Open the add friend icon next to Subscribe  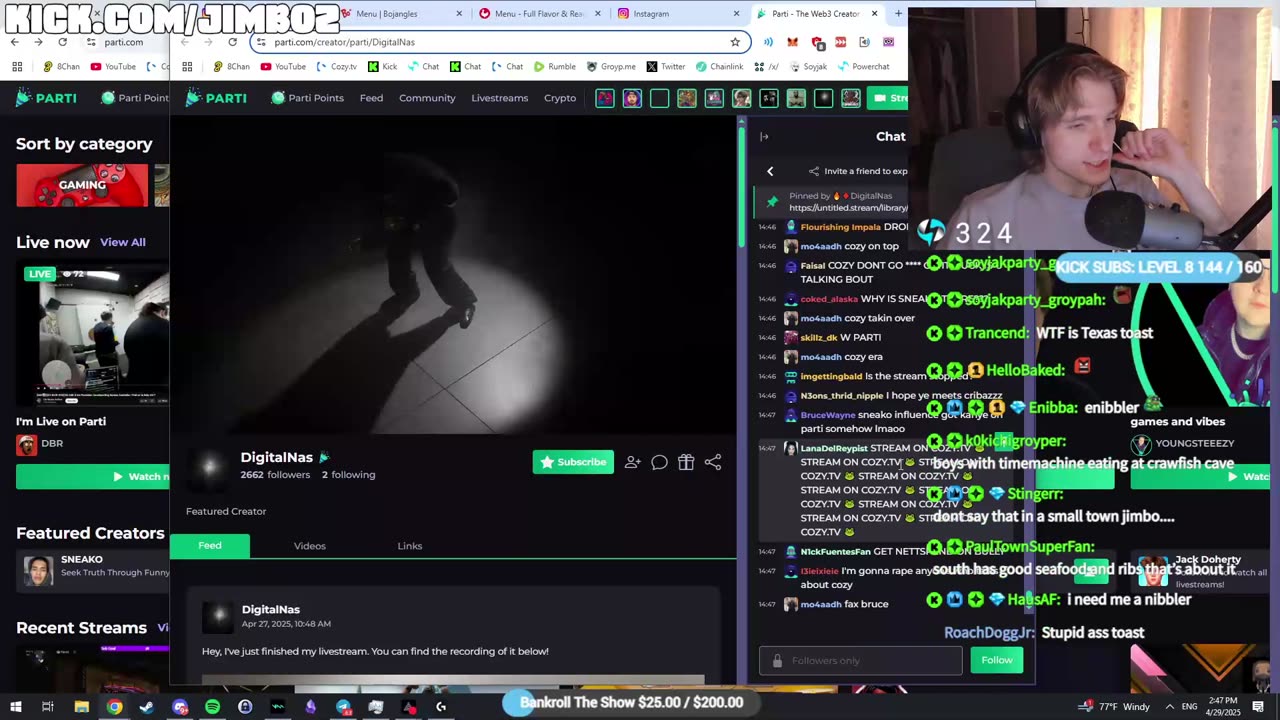(633, 462)
